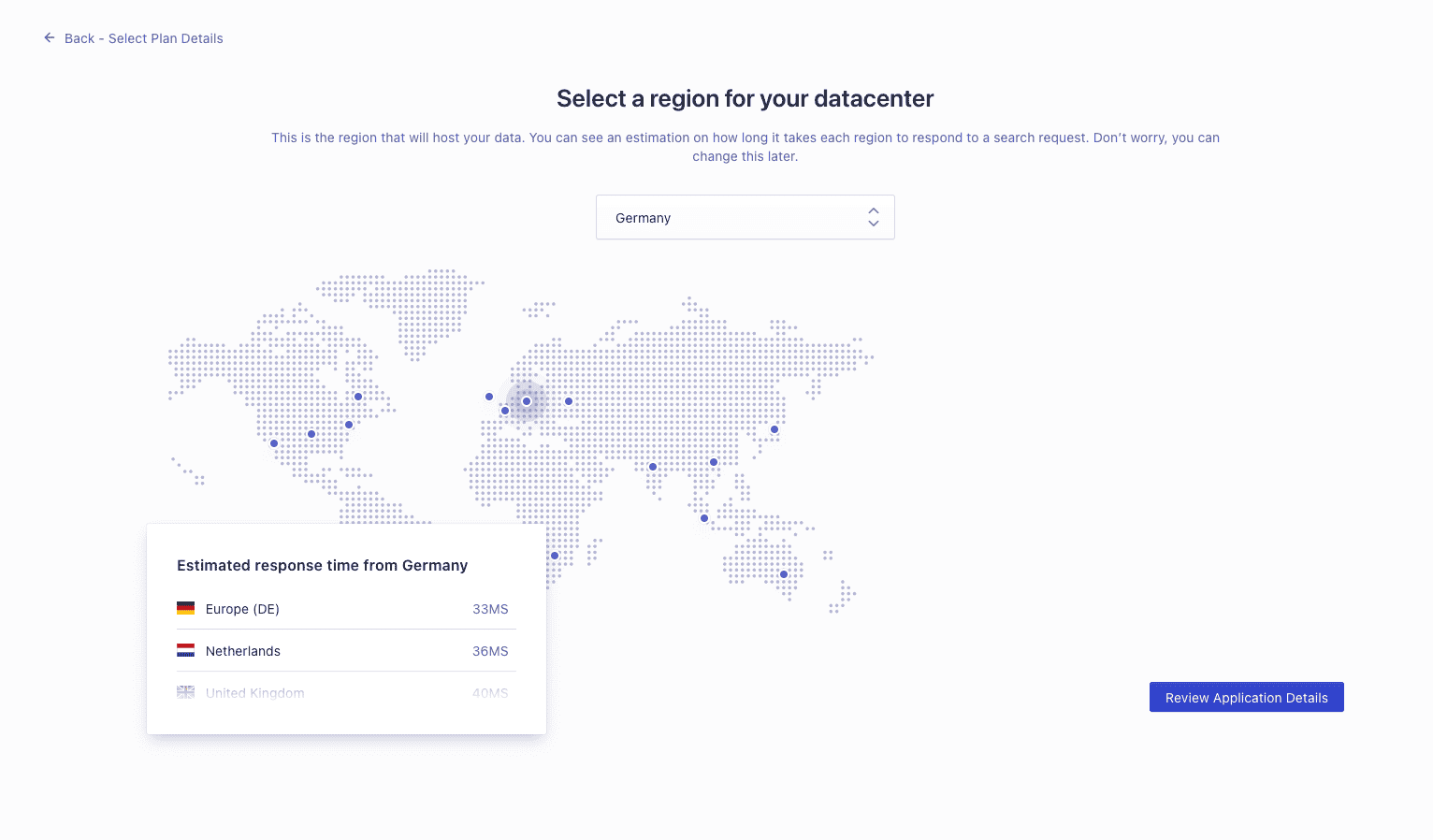Go back to Select Plan Details
The width and height of the screenshot is (1433, 840).
click(x=144, y=38)
